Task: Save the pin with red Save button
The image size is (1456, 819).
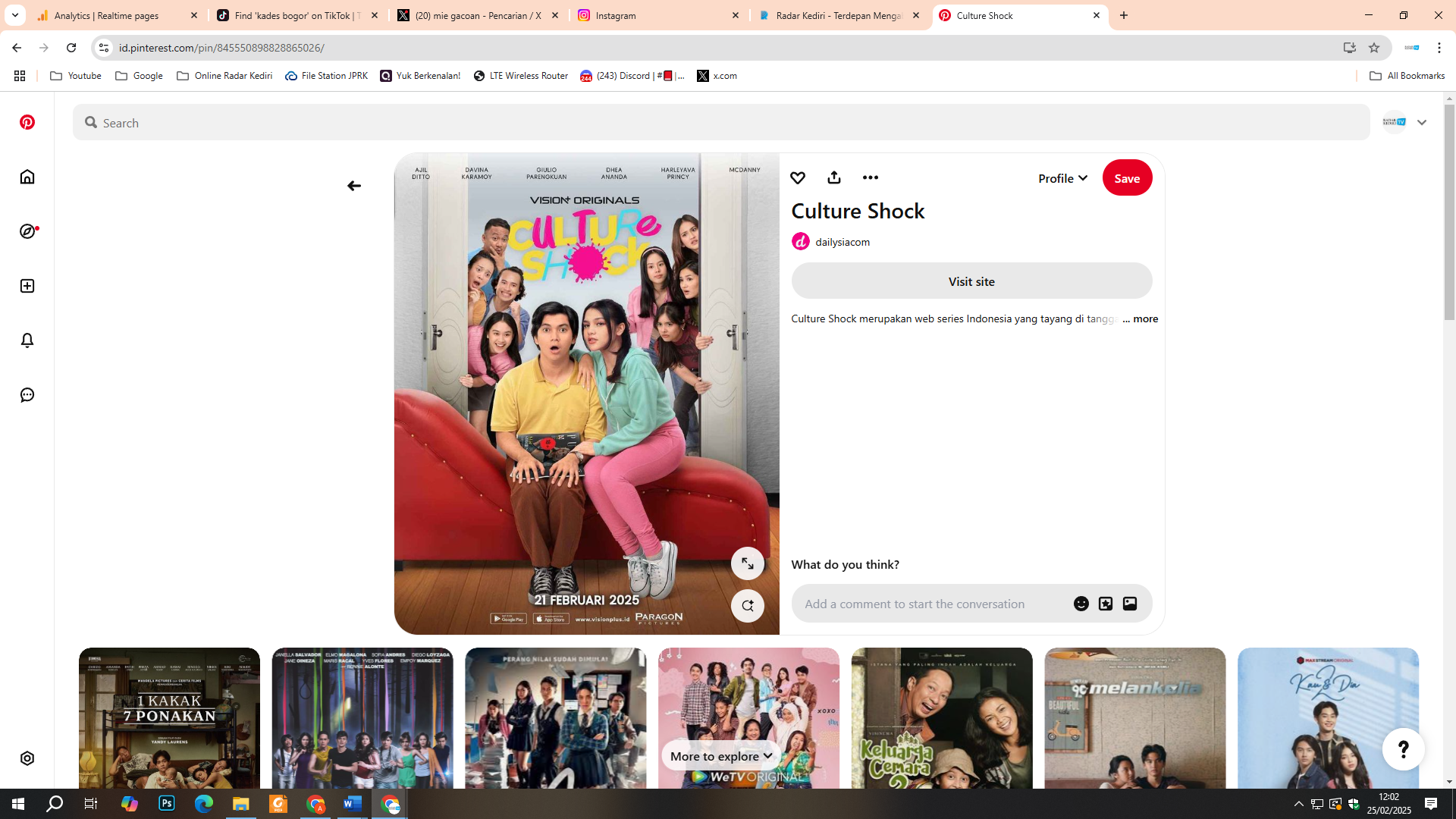Action: 1128,178
